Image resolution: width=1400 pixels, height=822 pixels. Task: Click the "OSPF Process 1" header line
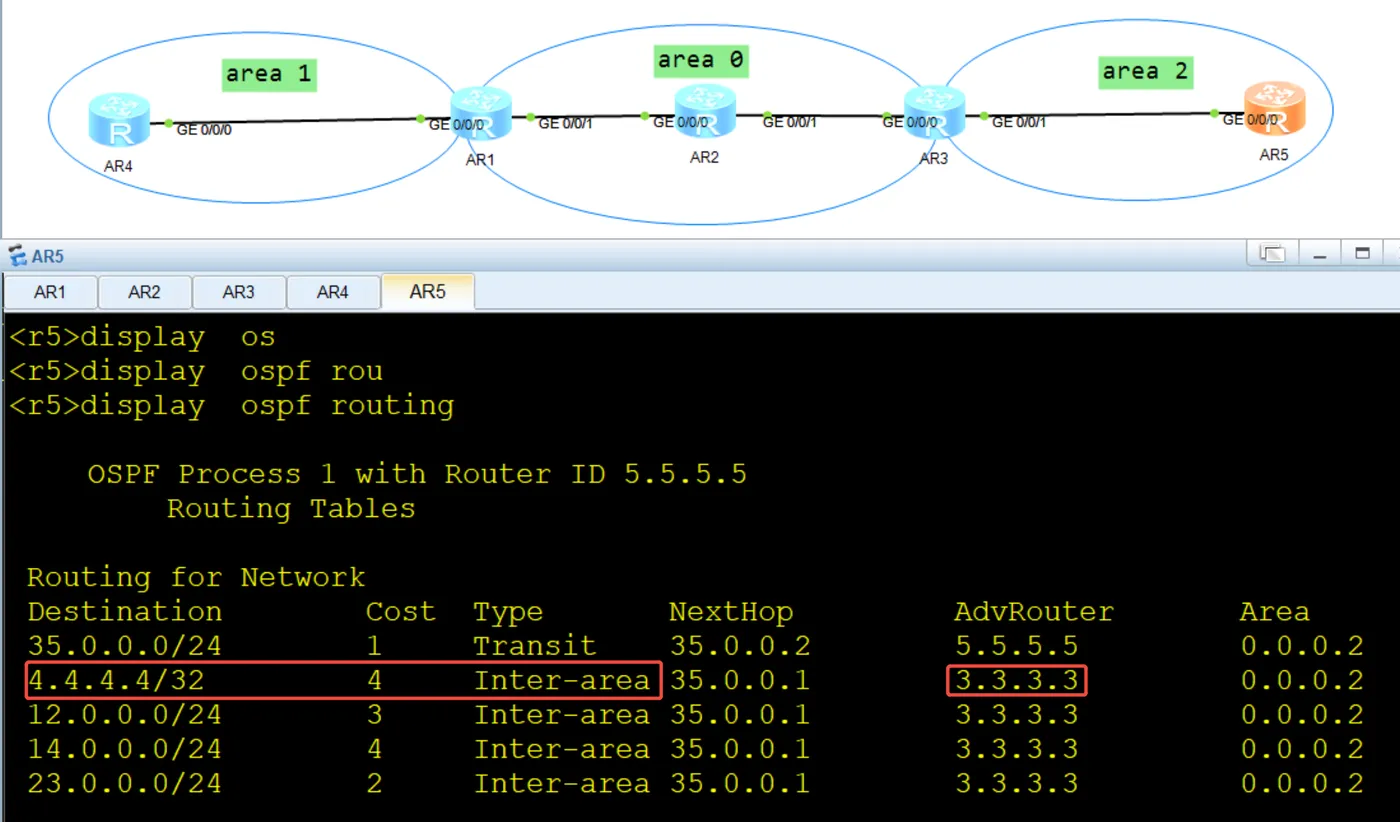tap(417, 474)
